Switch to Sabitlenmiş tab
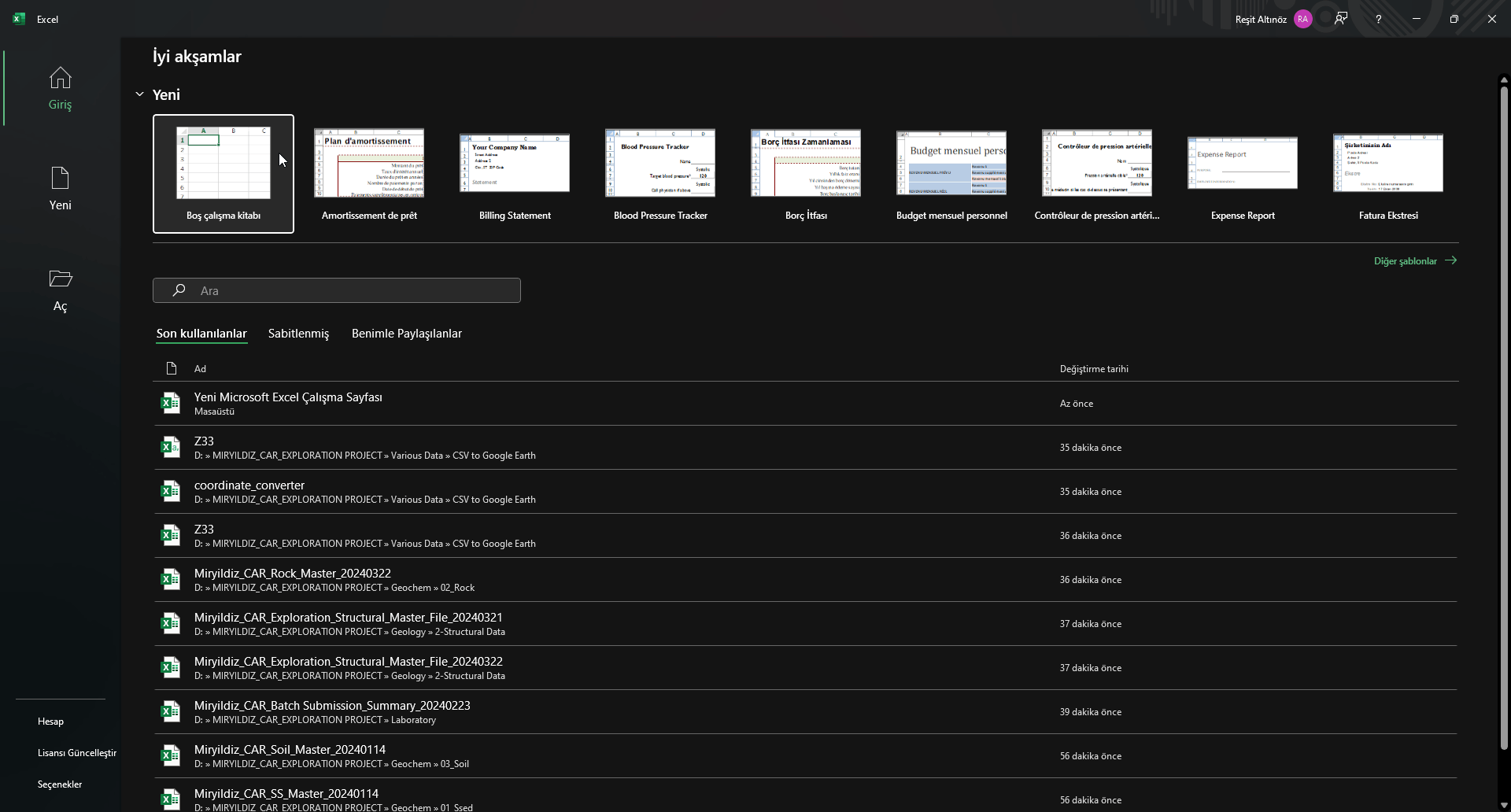 [x=298, y=334]
